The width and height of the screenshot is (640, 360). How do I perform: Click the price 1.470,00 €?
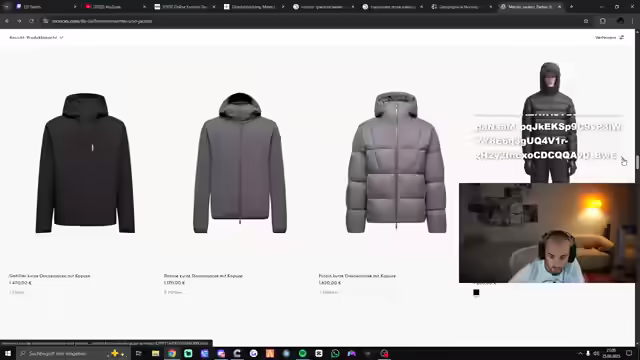20,283
